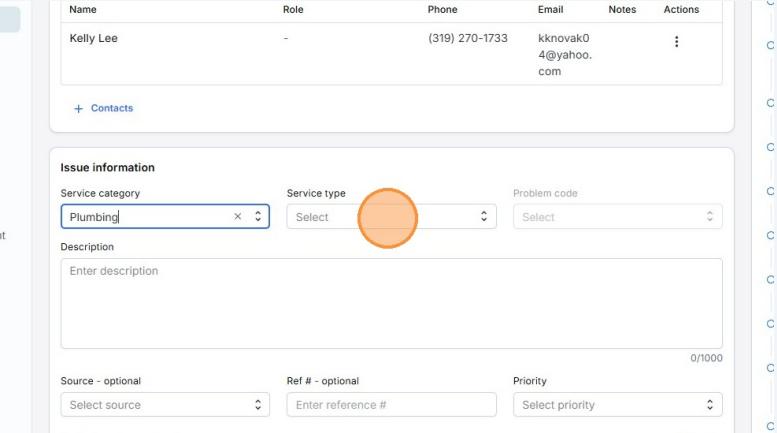Open the three-dot actions menu for Kelly Lee

point(676,42)
